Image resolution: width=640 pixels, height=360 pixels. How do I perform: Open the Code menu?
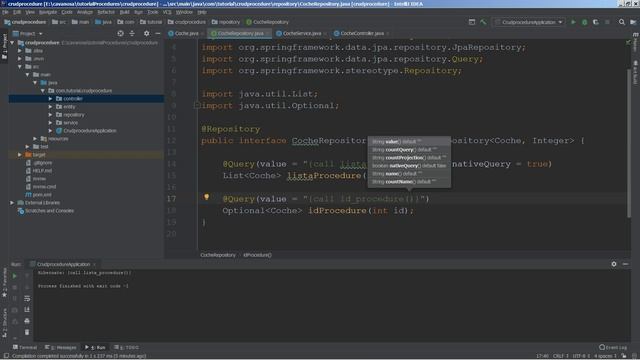pyautogui.click(x=67, y=12)
